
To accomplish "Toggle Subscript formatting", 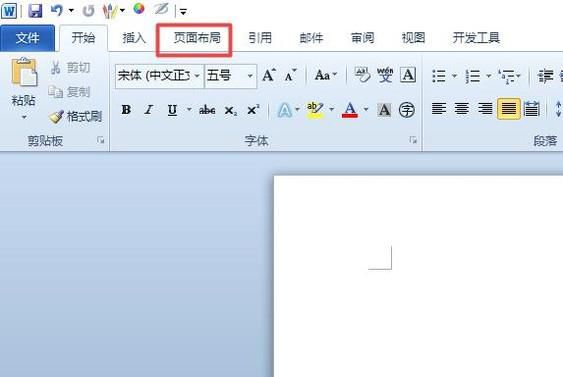I will (x=230, y=110).
